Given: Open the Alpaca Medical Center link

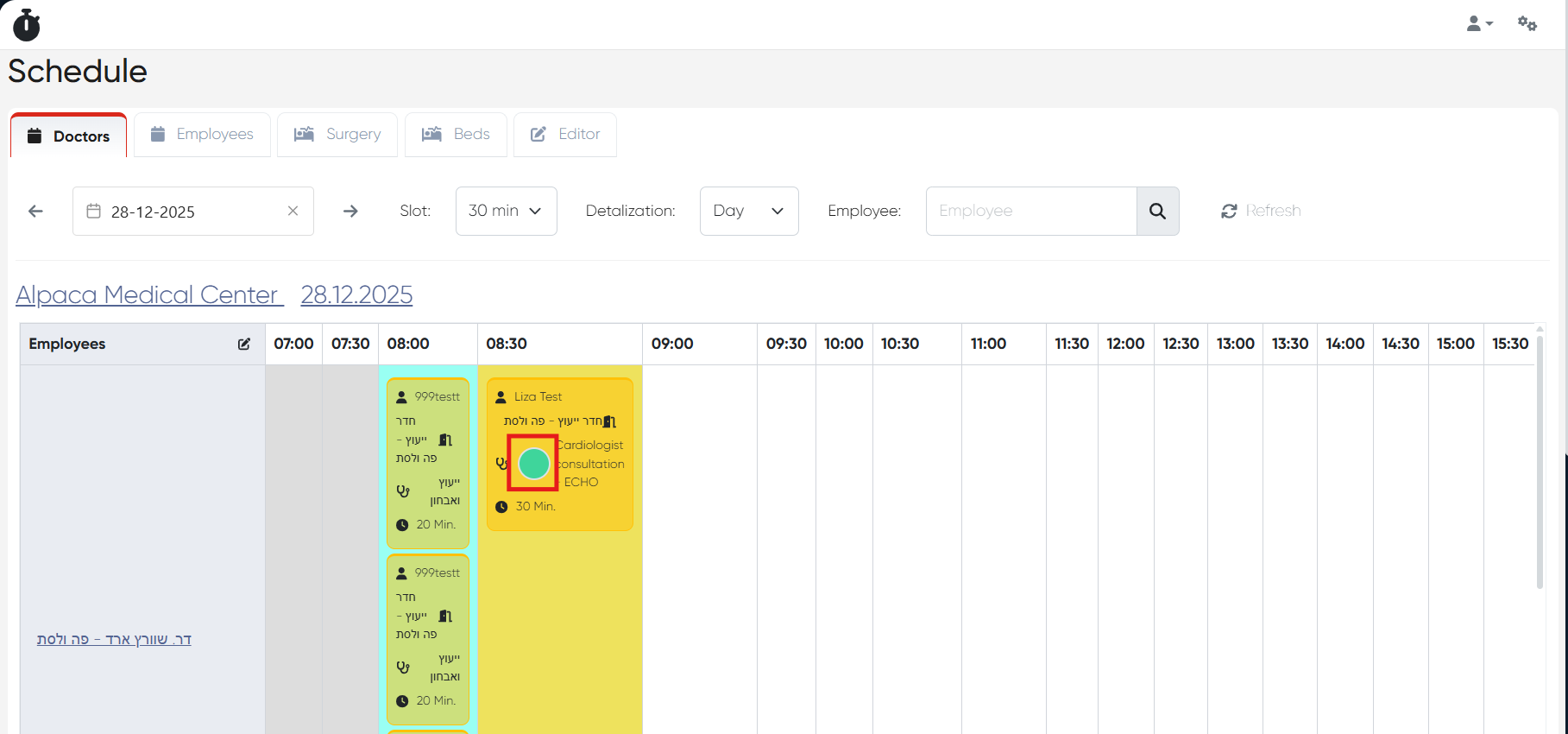Looking at the screenshot, I should (148, 295).
